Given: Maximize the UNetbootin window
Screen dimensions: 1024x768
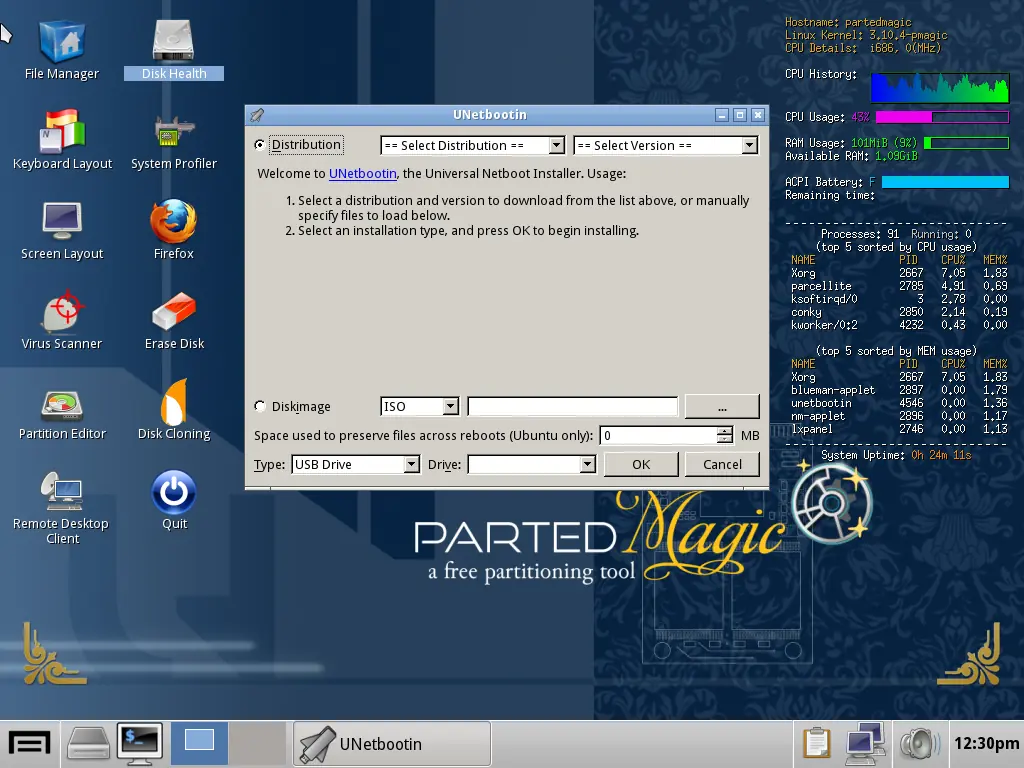Looking at the screenshot, I should click(x=740, y=116).
